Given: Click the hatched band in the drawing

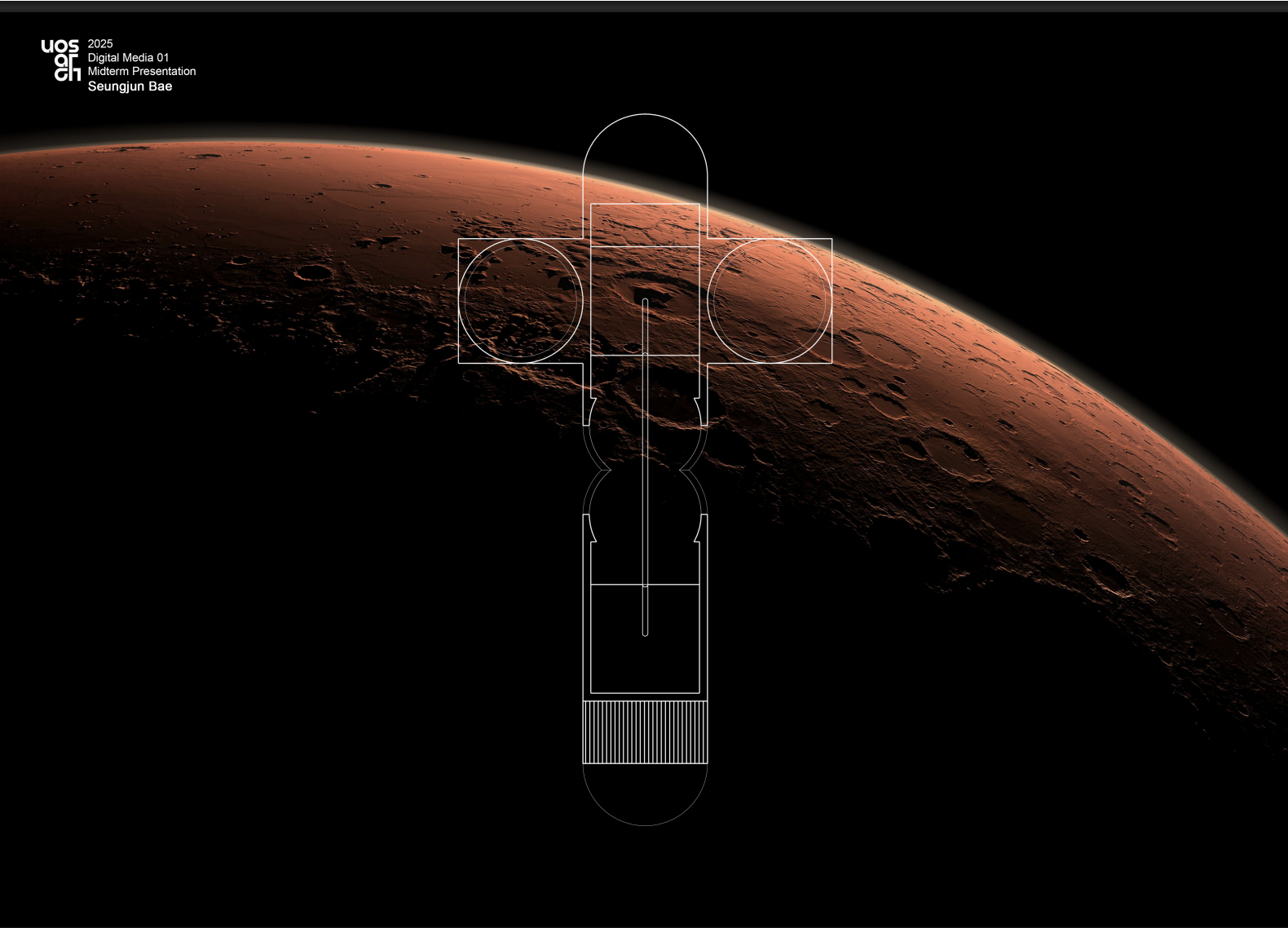Looking at the screenshot, I should click(645, 731).
